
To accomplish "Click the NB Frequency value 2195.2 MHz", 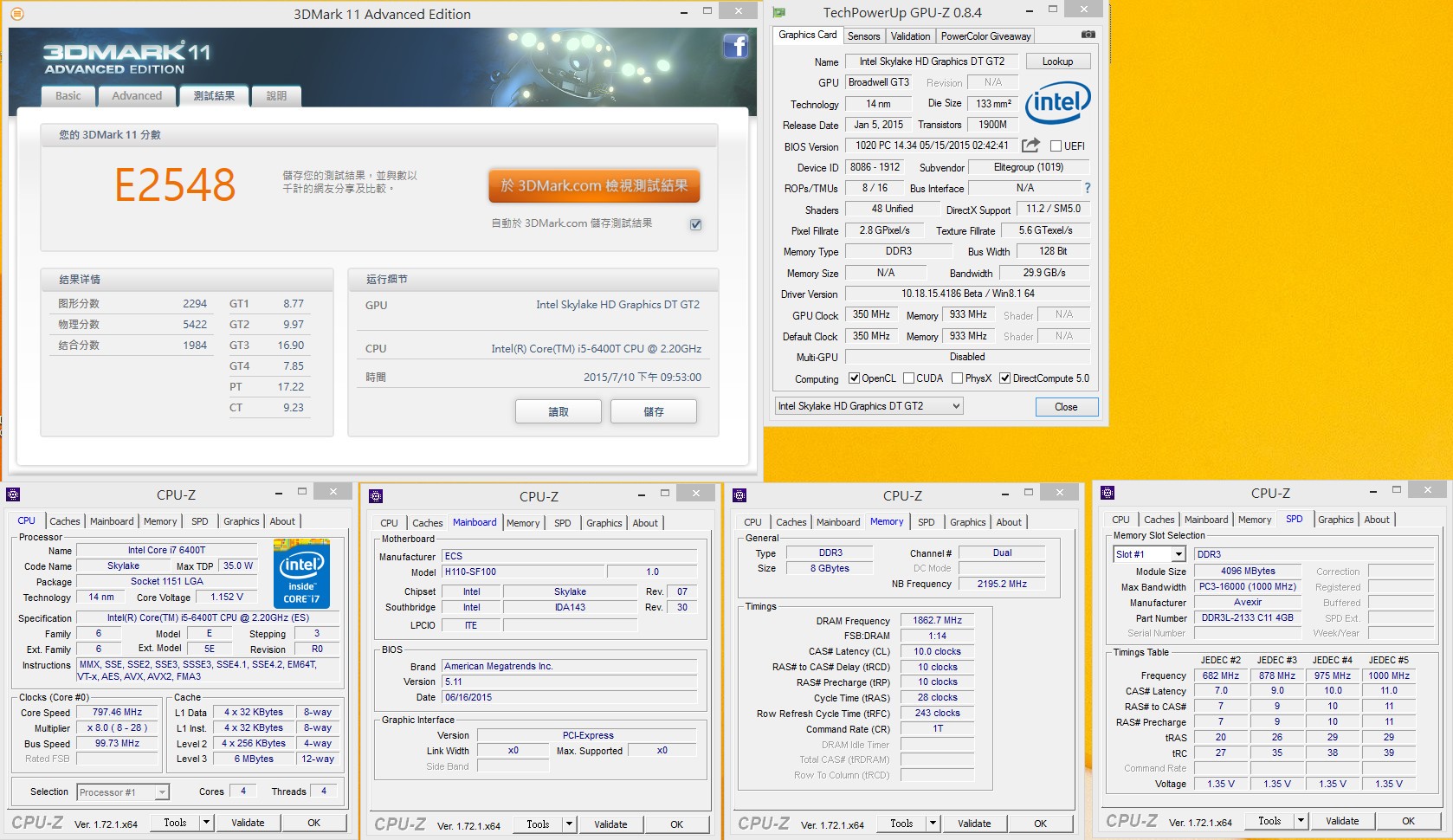I will point(1002,584).
